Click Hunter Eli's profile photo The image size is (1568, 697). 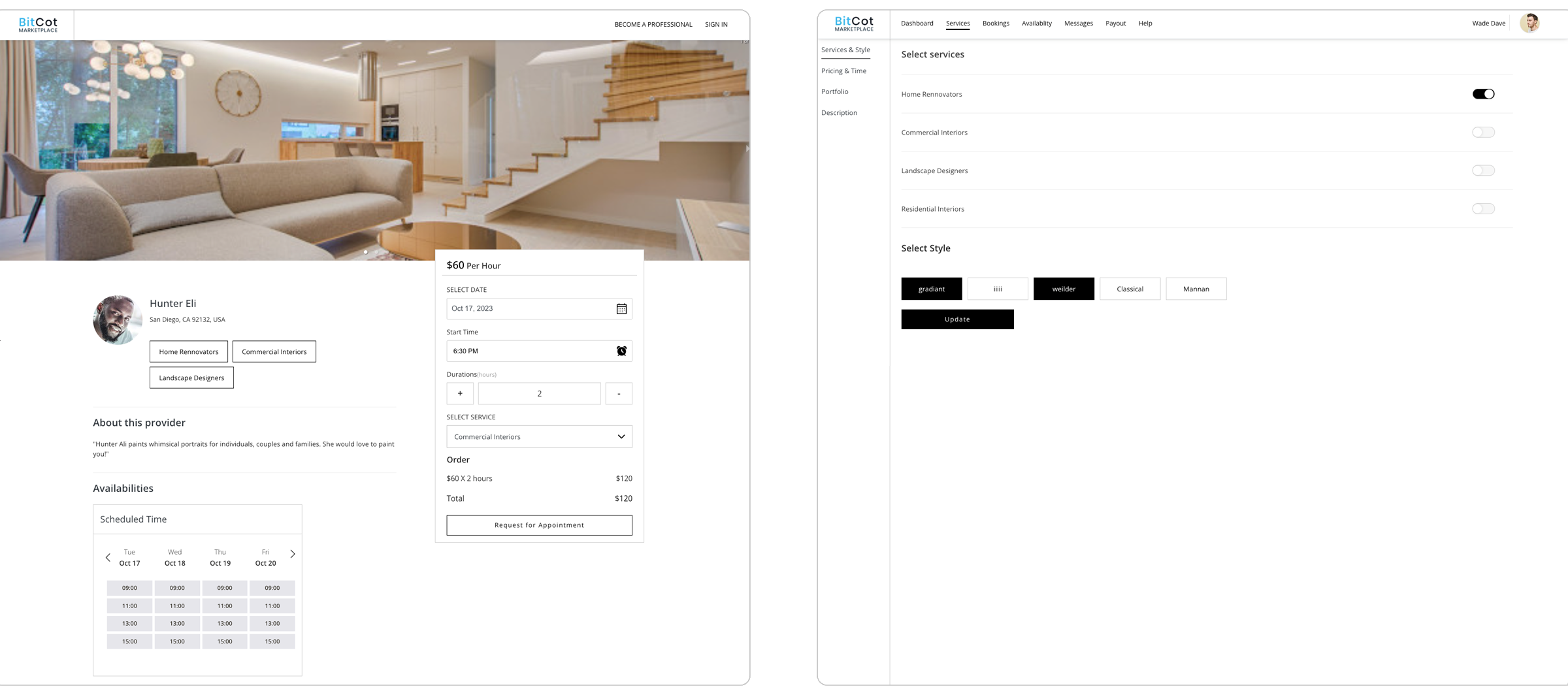click(118, 320)
